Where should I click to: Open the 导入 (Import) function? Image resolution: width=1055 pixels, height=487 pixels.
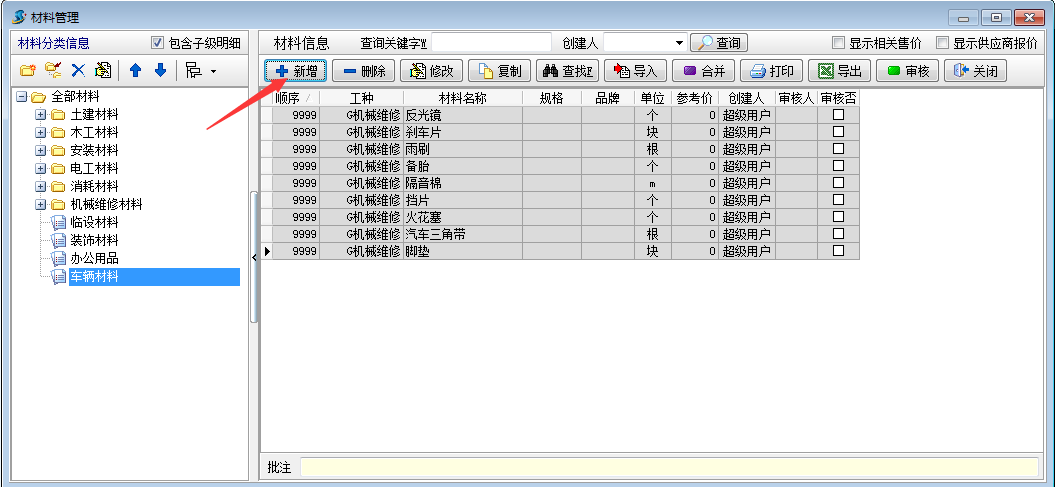coord(635,71)
